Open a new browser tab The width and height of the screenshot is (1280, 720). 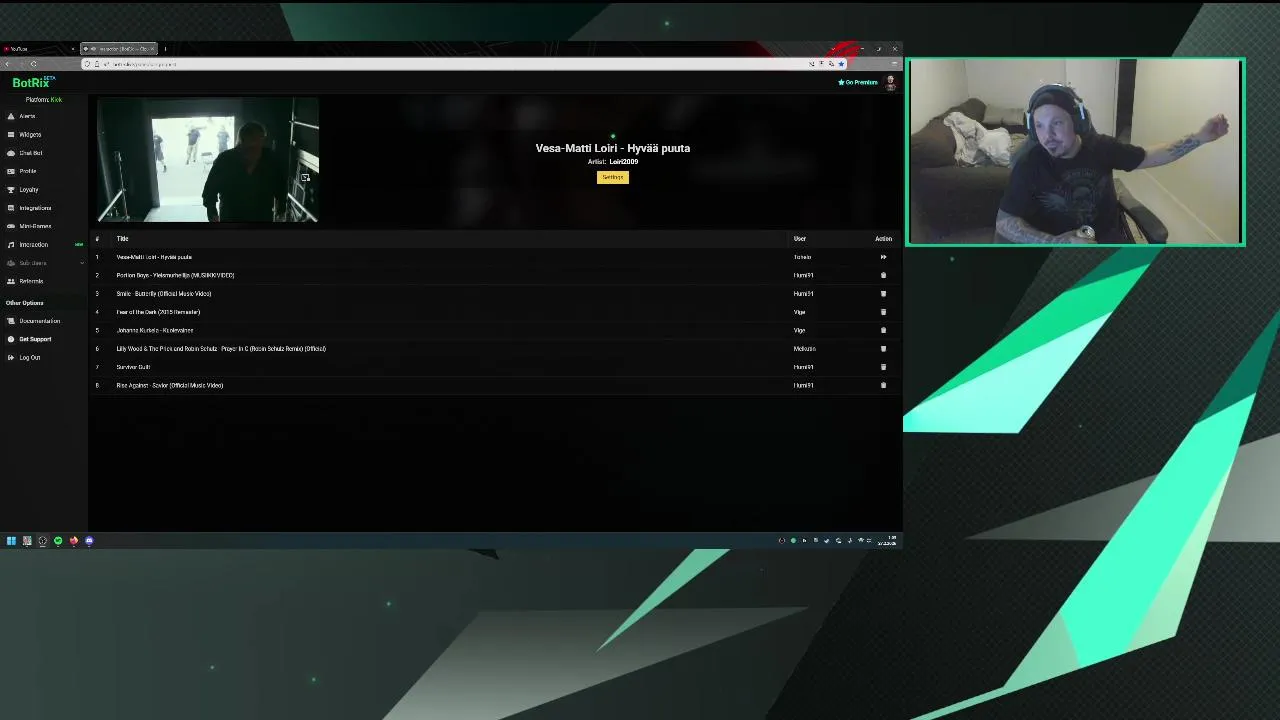click(165, 49)
